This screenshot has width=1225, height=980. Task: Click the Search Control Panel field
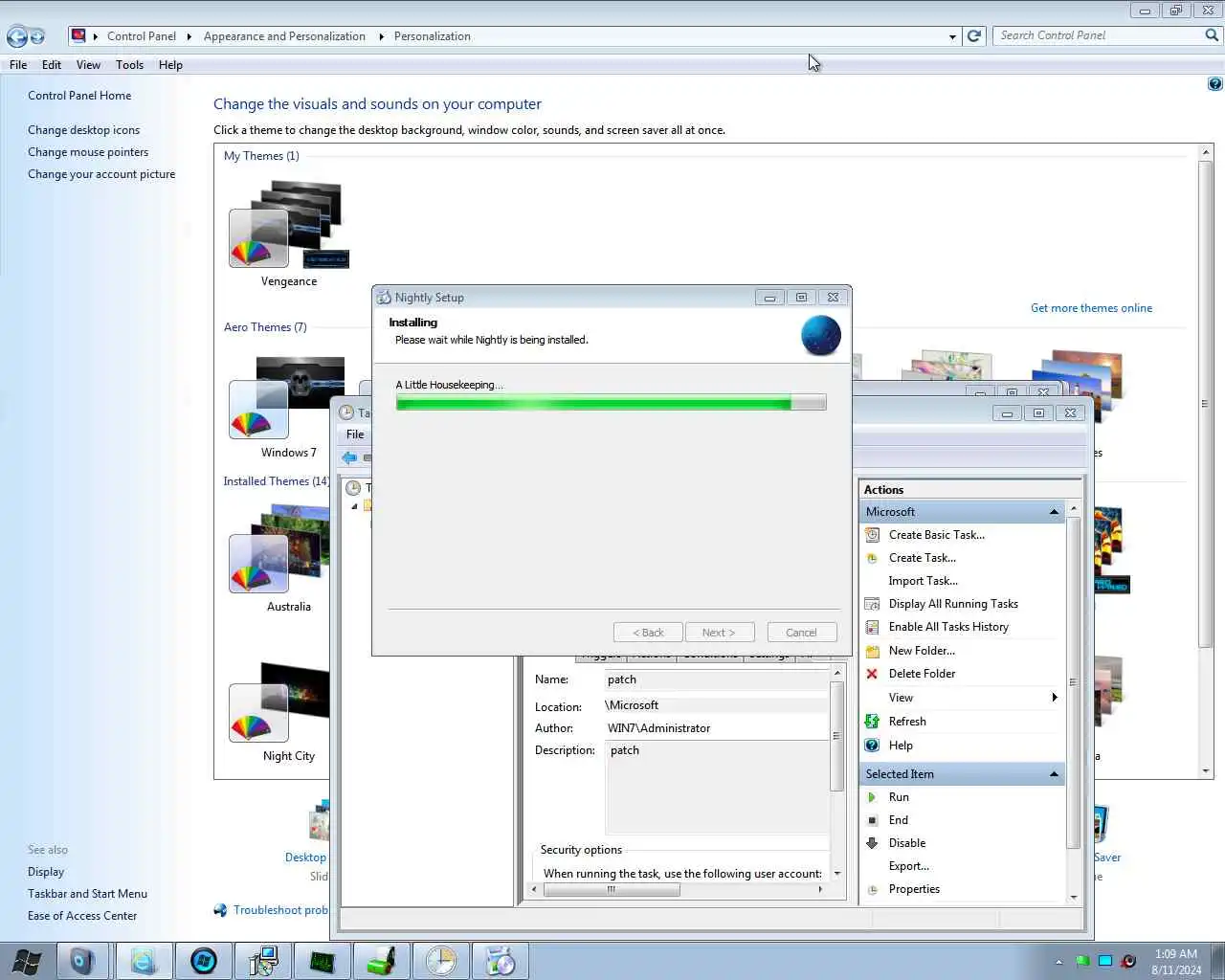tap(1099, 35)
